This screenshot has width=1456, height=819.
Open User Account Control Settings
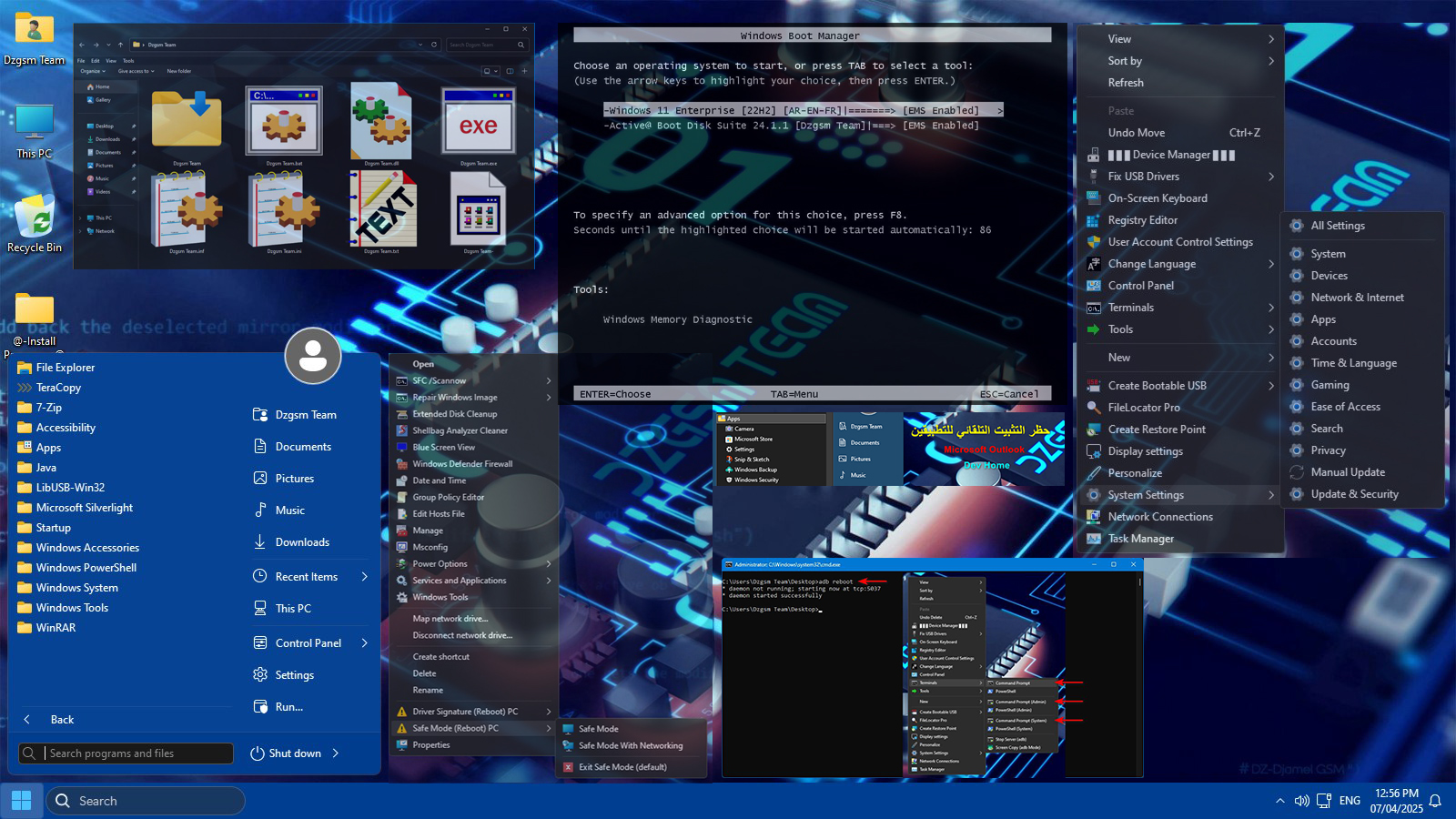1181,242
